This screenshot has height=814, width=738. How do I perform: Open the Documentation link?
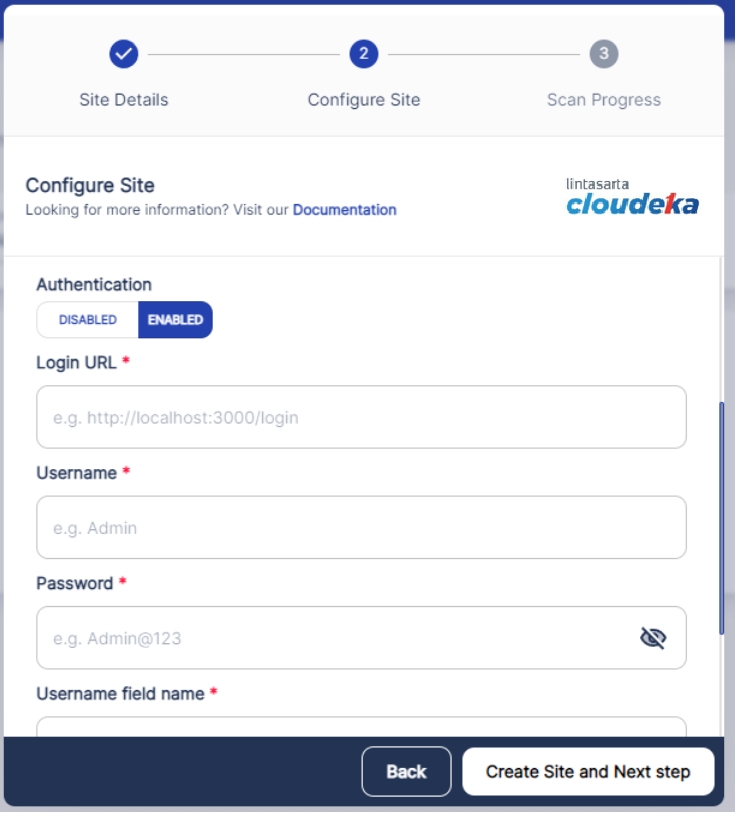[x=344, y=210]
